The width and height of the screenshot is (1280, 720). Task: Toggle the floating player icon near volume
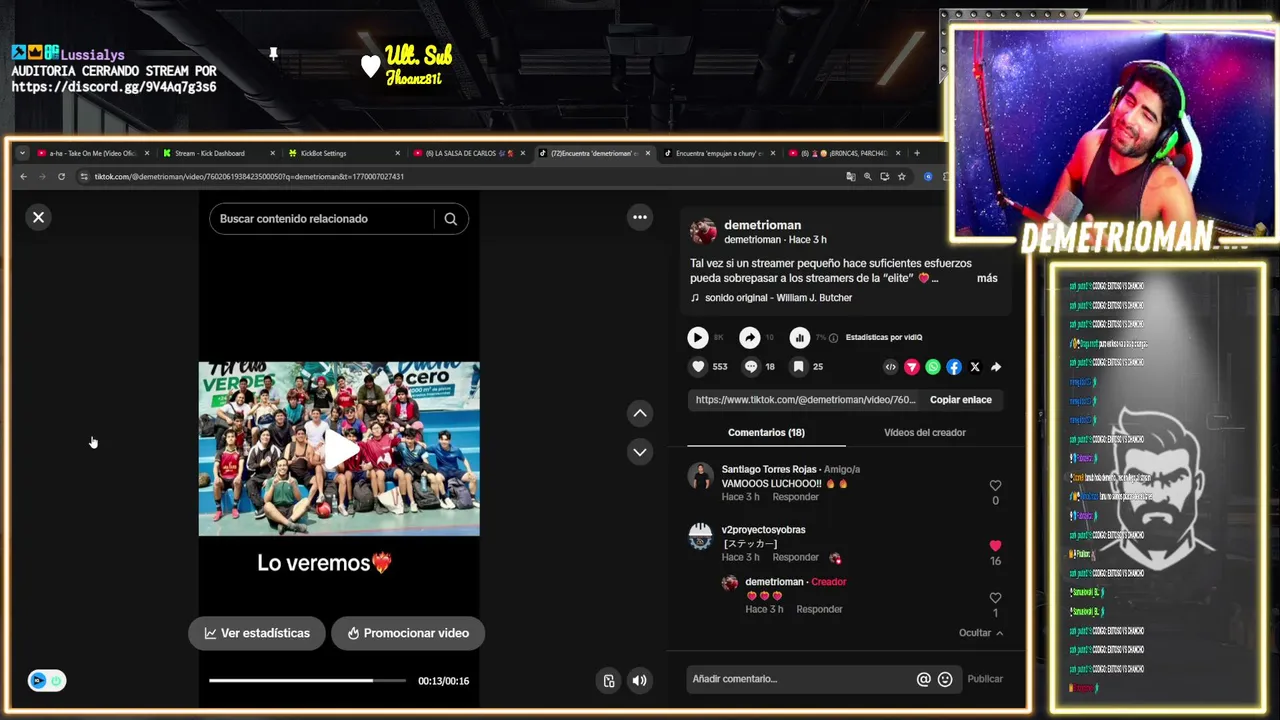point(609,681)
